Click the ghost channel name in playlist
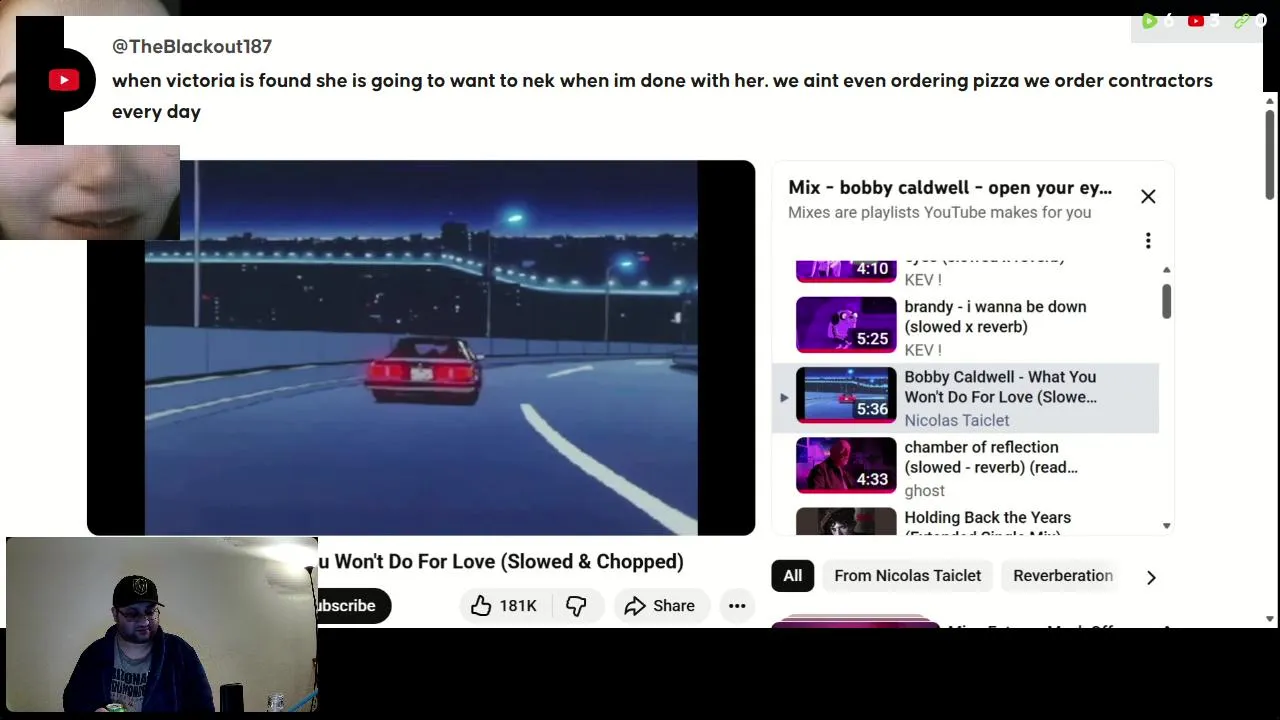This screenshot has width=1280, height=720. (x=924, y=491)
